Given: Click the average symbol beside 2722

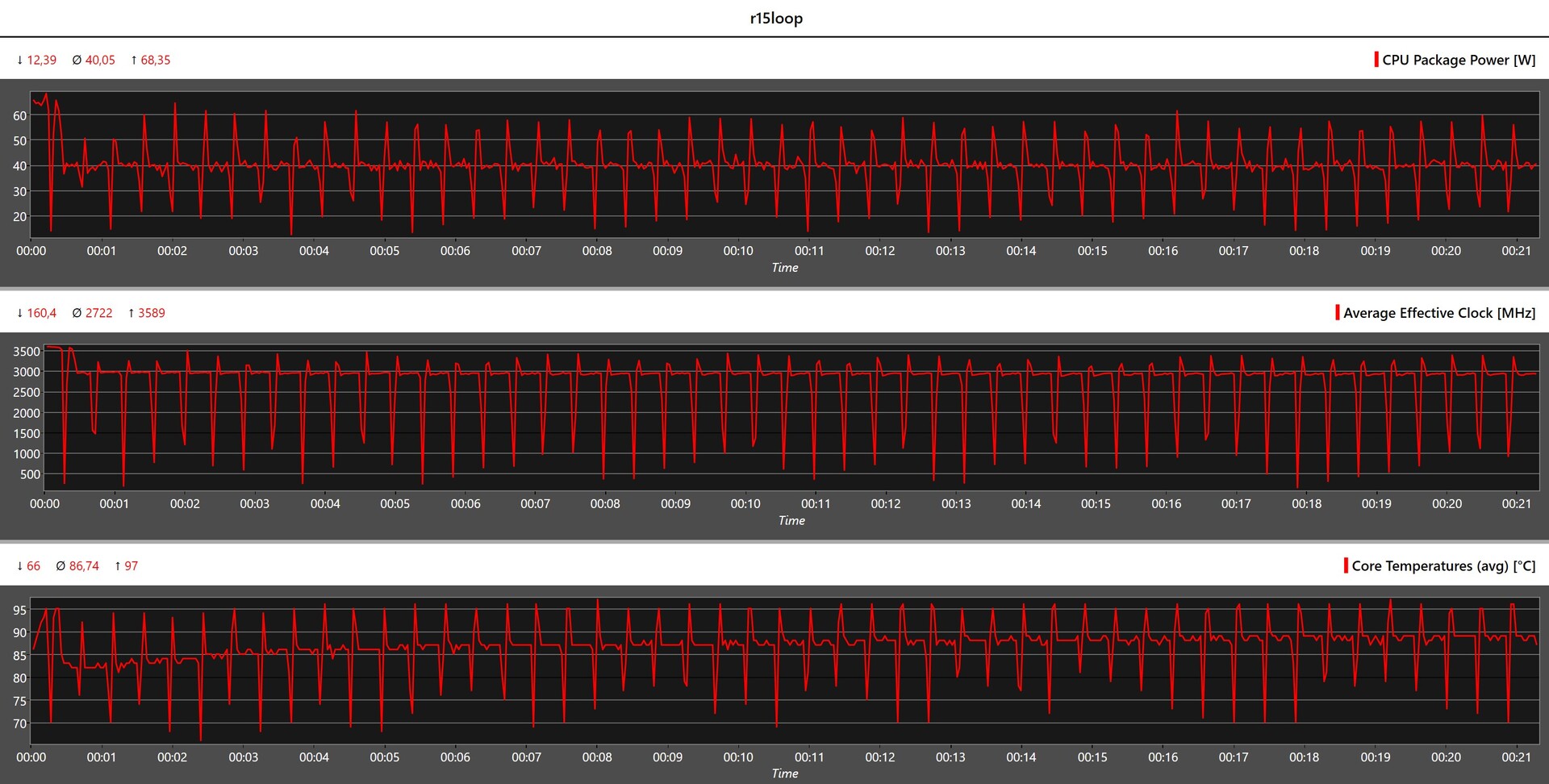Looking at the screenshot, I should tap(77, 313).
